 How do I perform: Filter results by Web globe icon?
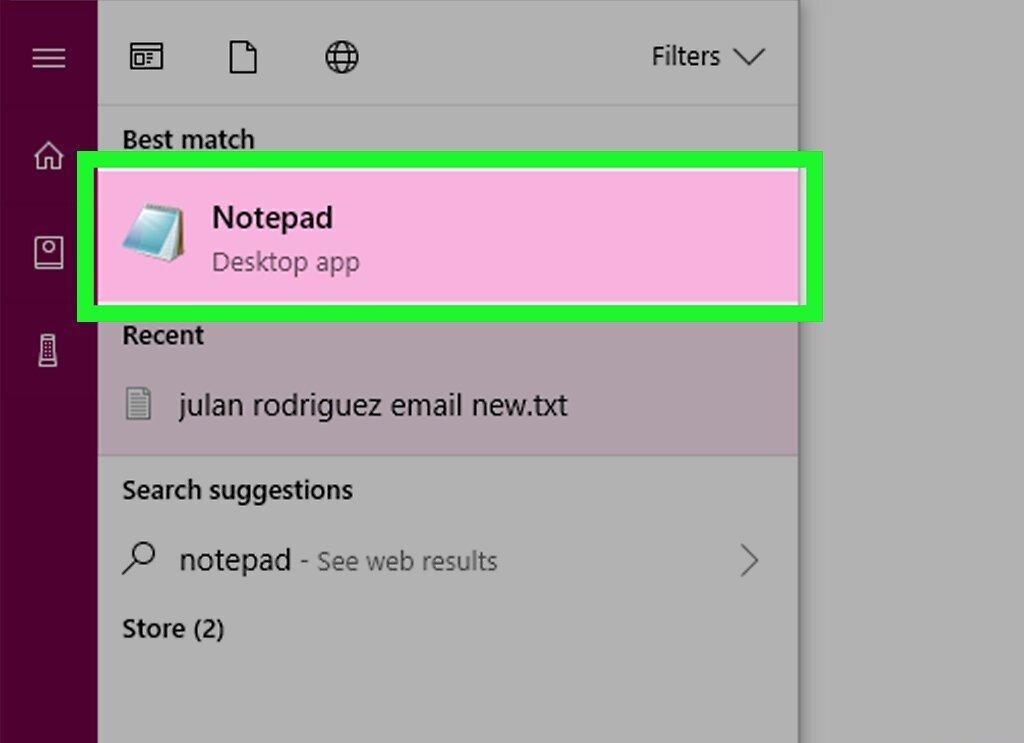tap(342, 57)
